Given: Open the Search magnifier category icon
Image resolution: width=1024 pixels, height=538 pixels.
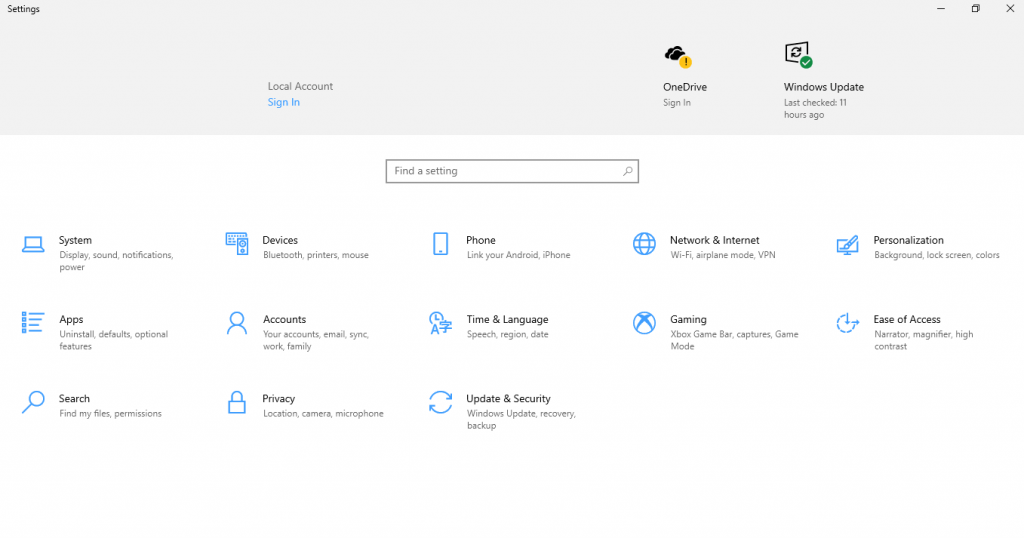Looking at the screenshot, I should tap(33, 402).
